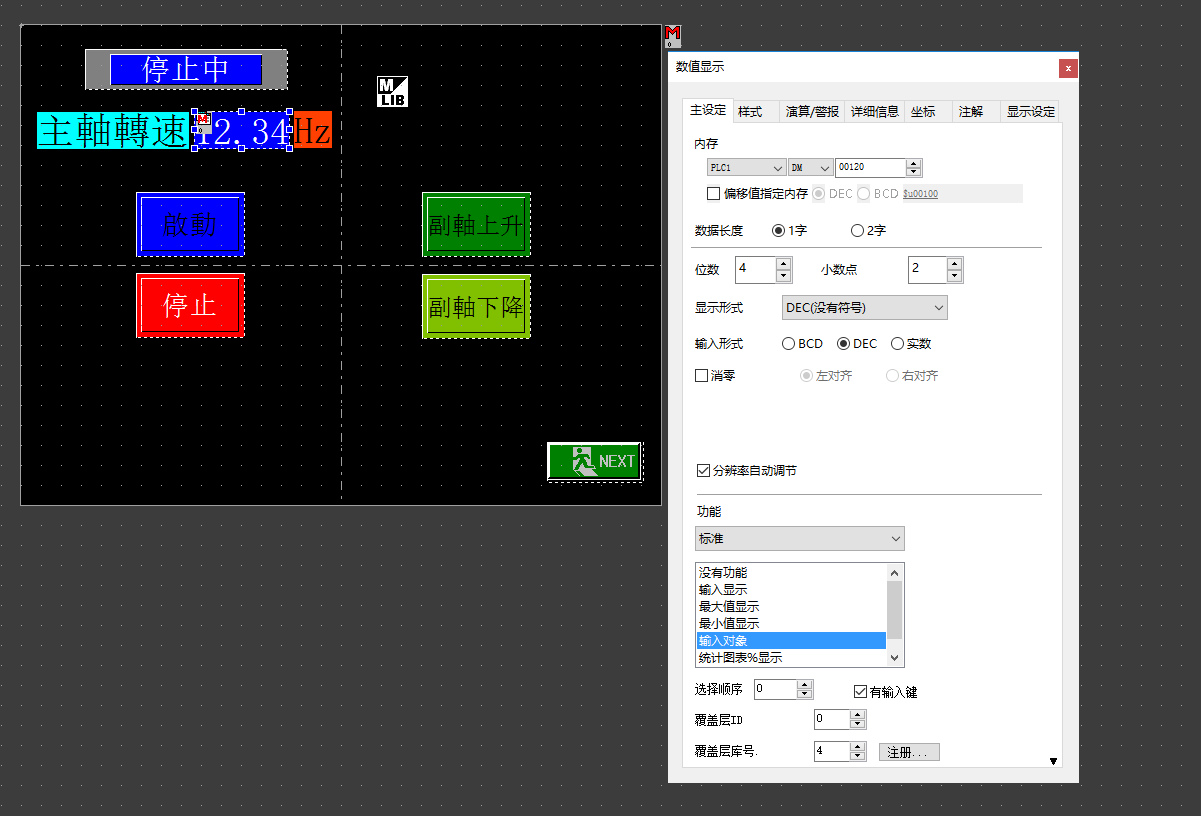Switch to the 样式 tab
The height and width of the screenshot is (816, 1201).
point(750,112)
